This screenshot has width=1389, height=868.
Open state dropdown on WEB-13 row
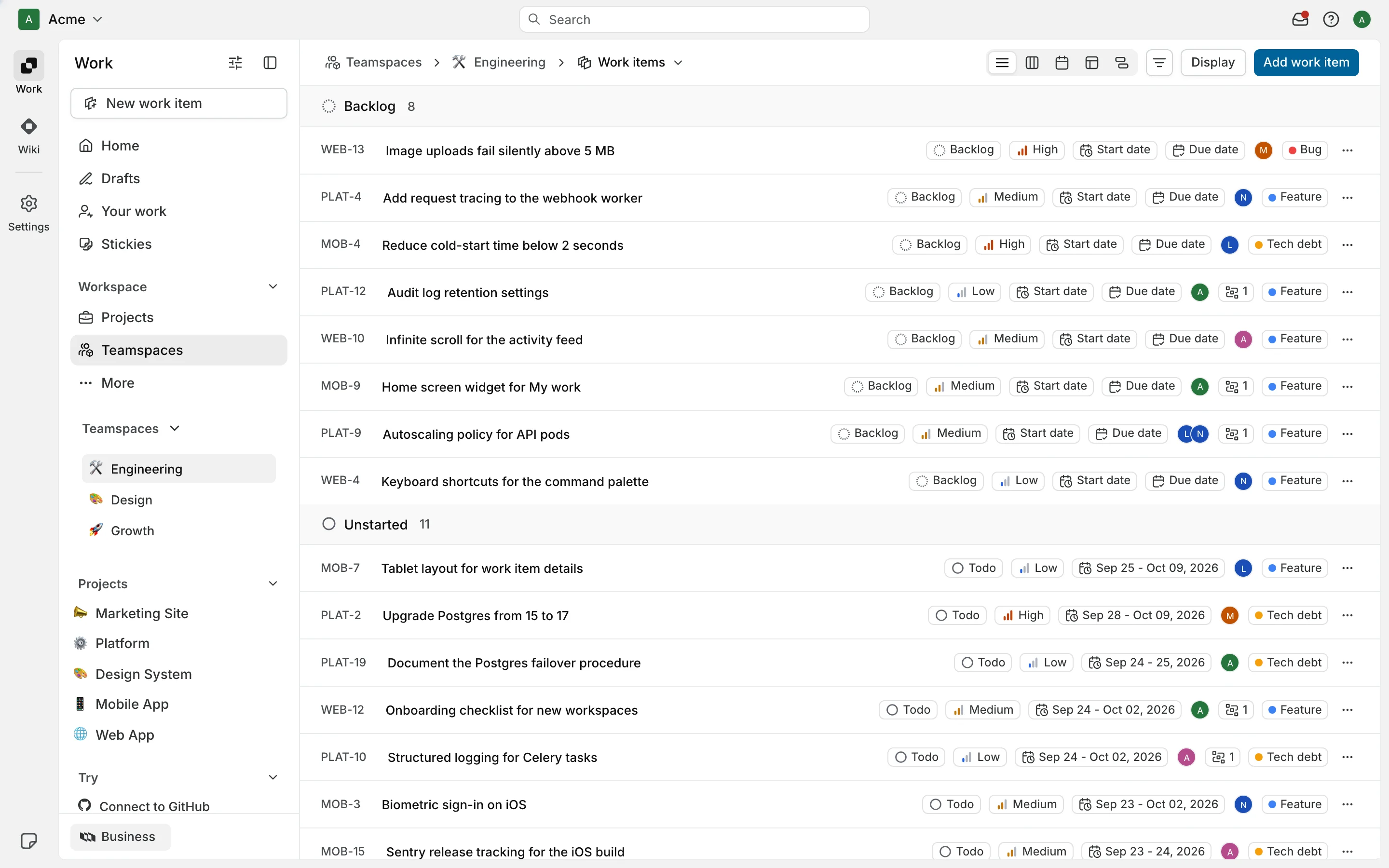[963, 150]
